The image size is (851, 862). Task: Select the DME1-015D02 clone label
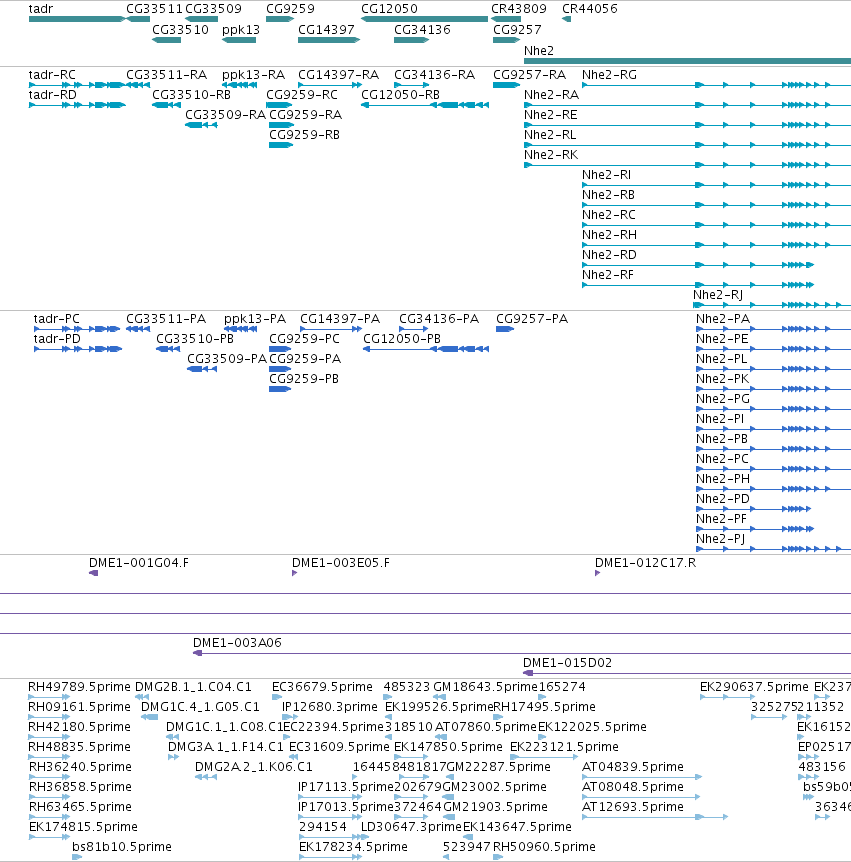tap(567, 662)
